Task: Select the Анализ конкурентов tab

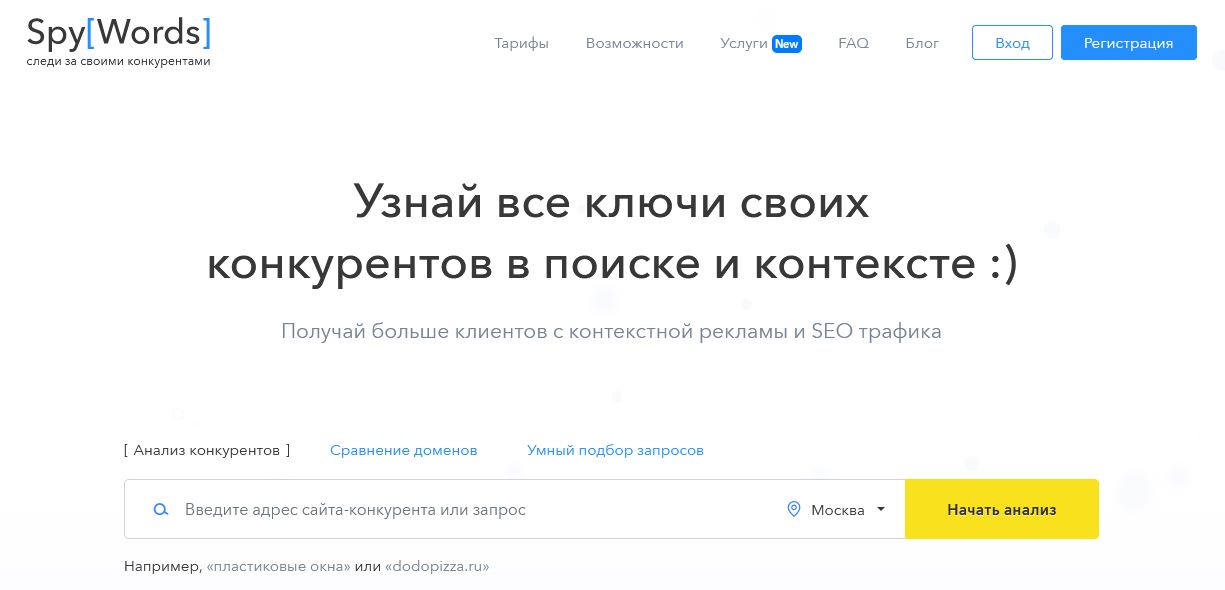Action: (207, 450)
